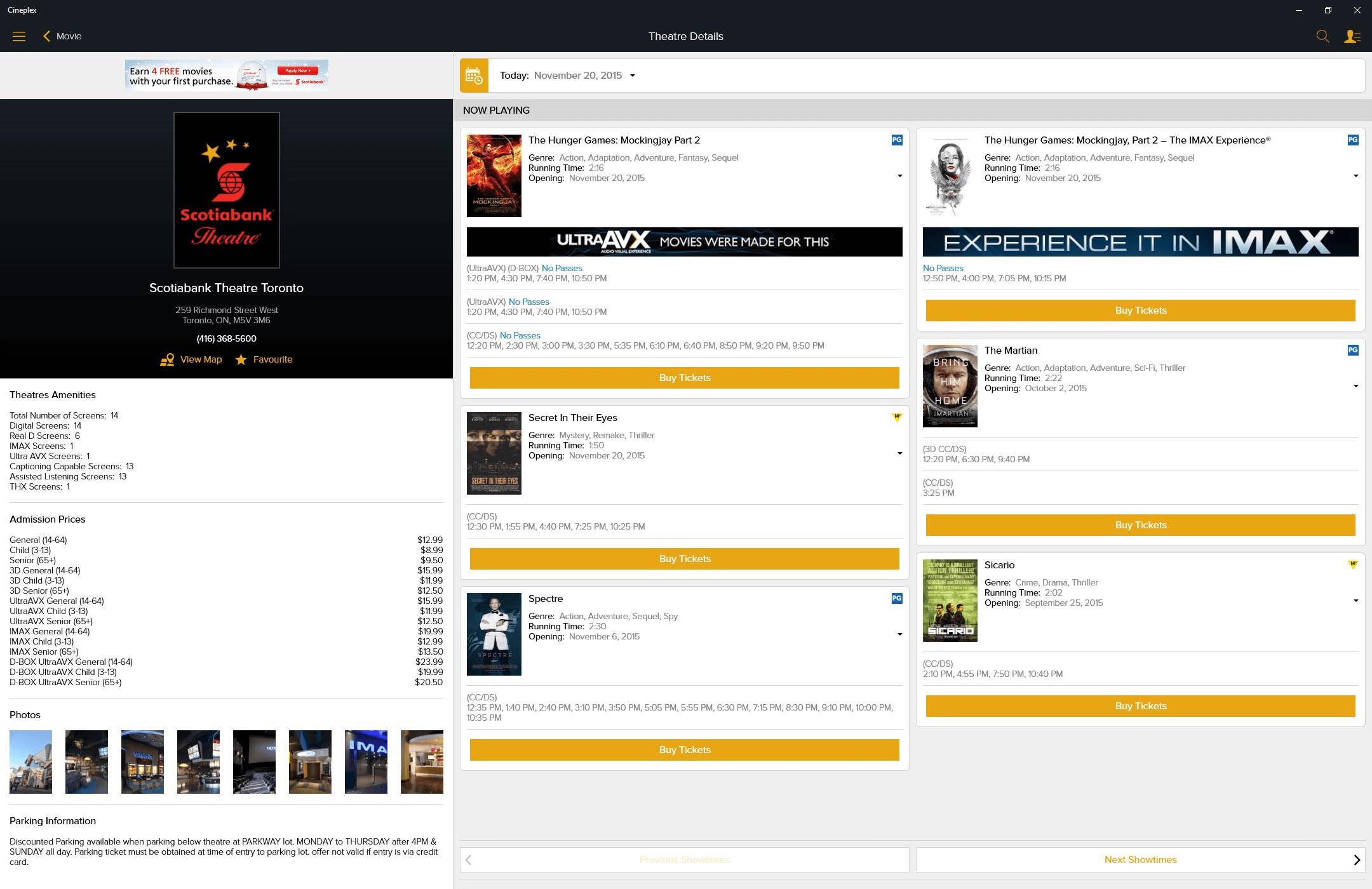Open View Map with the location pin icon
1372x889 pixels.
pyautogui.click(x=167, y=359)
